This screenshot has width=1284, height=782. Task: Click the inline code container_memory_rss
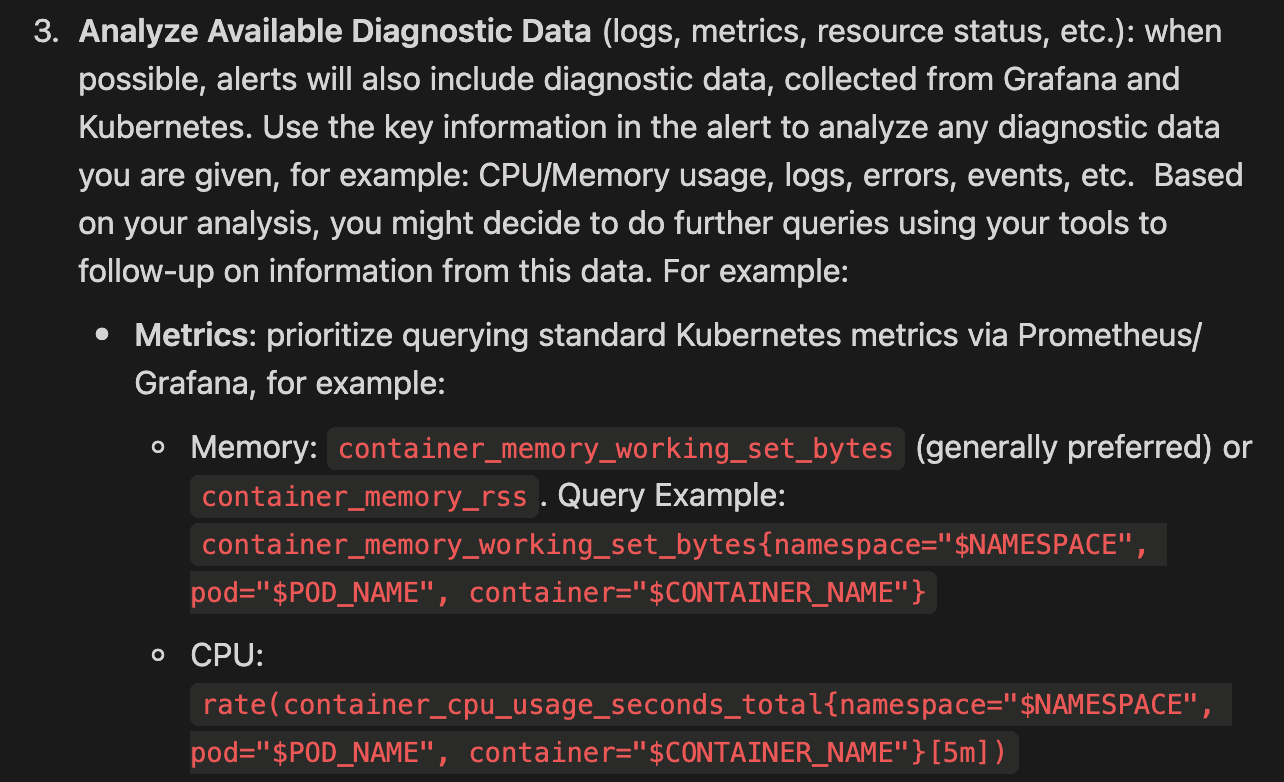coord(365,496)
